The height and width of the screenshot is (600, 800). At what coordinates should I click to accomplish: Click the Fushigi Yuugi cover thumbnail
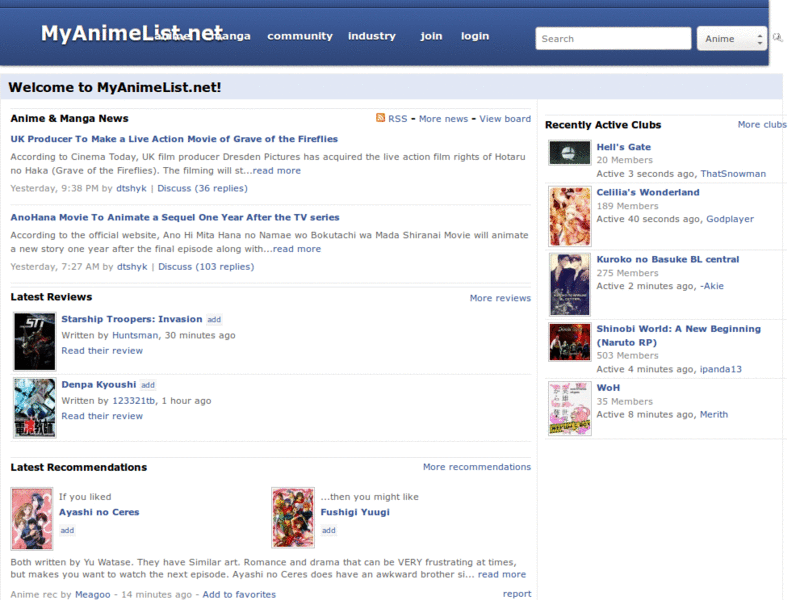pos(293,517)
